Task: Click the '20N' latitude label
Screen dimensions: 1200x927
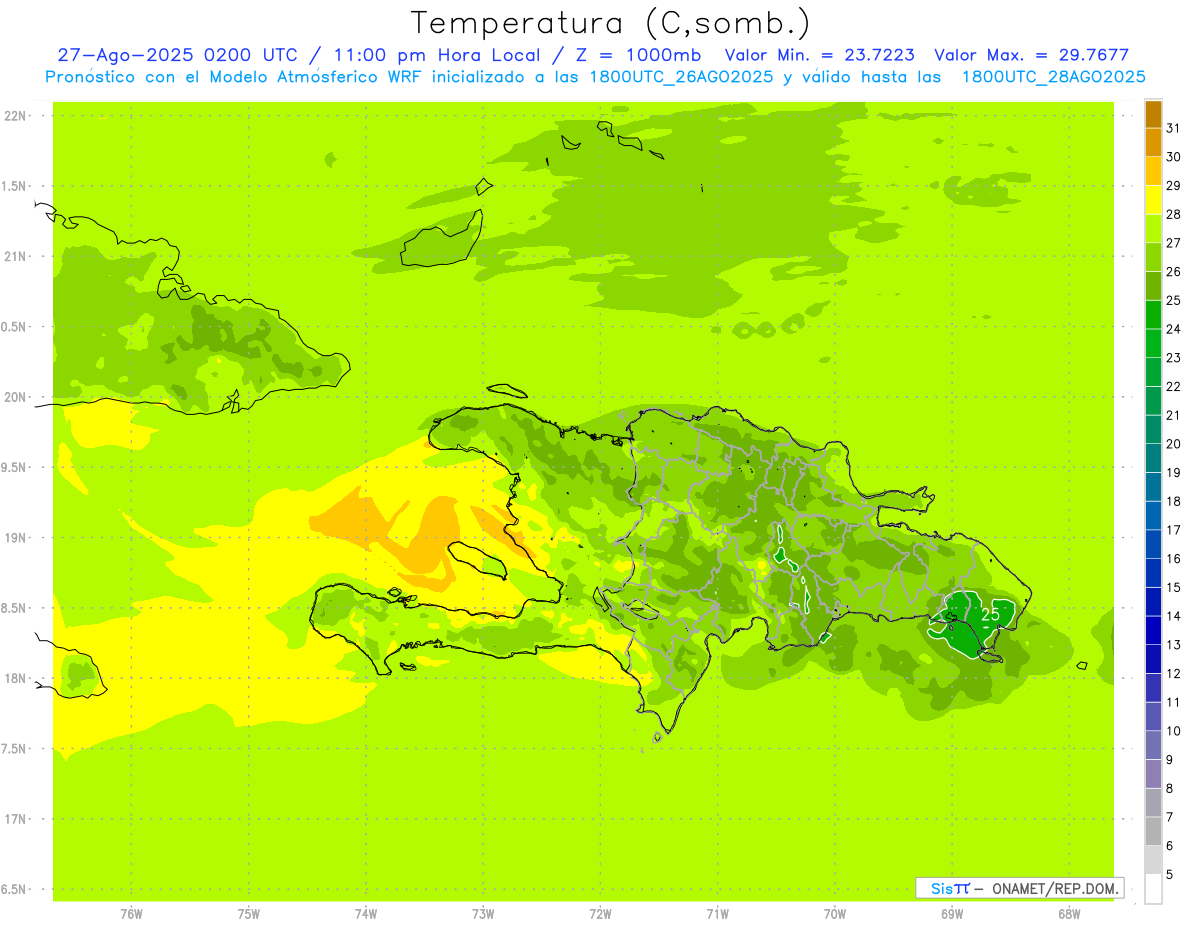Action: (15, 397)
